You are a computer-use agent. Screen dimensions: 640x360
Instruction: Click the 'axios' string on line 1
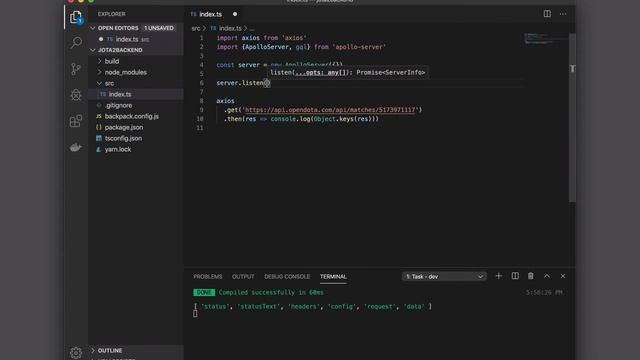click(x=294, y=38)
